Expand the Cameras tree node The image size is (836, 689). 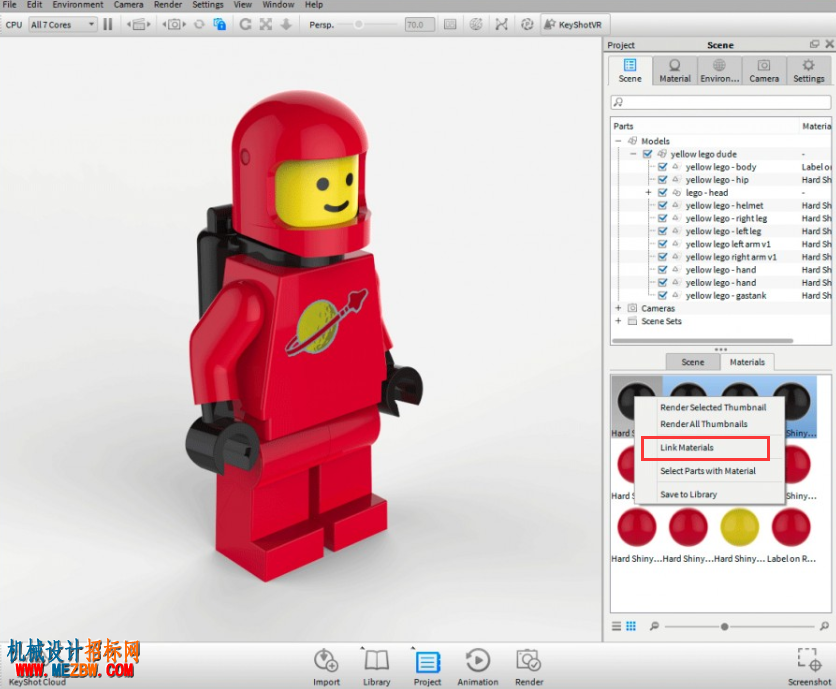618,308
